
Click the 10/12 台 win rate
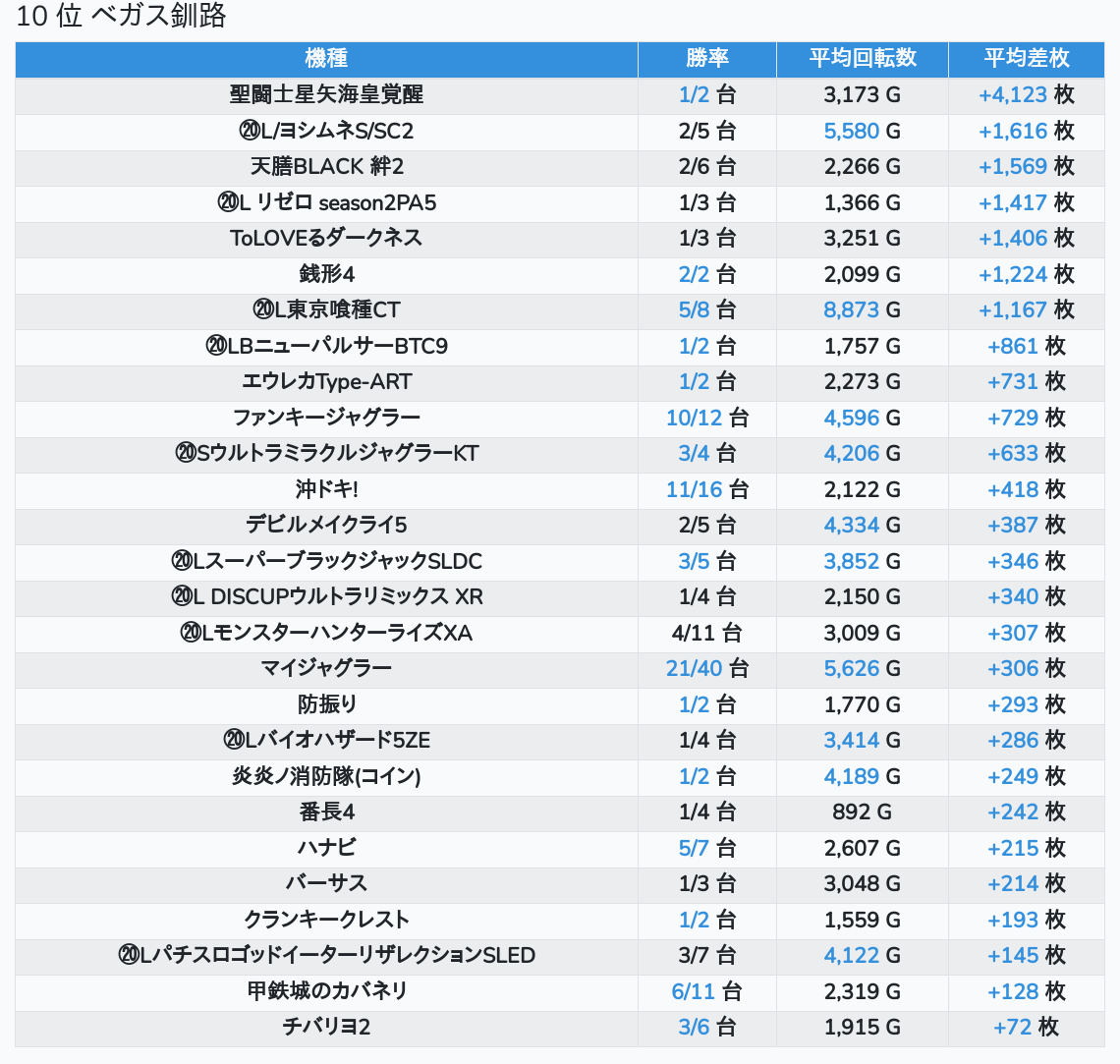click(707, 418)
